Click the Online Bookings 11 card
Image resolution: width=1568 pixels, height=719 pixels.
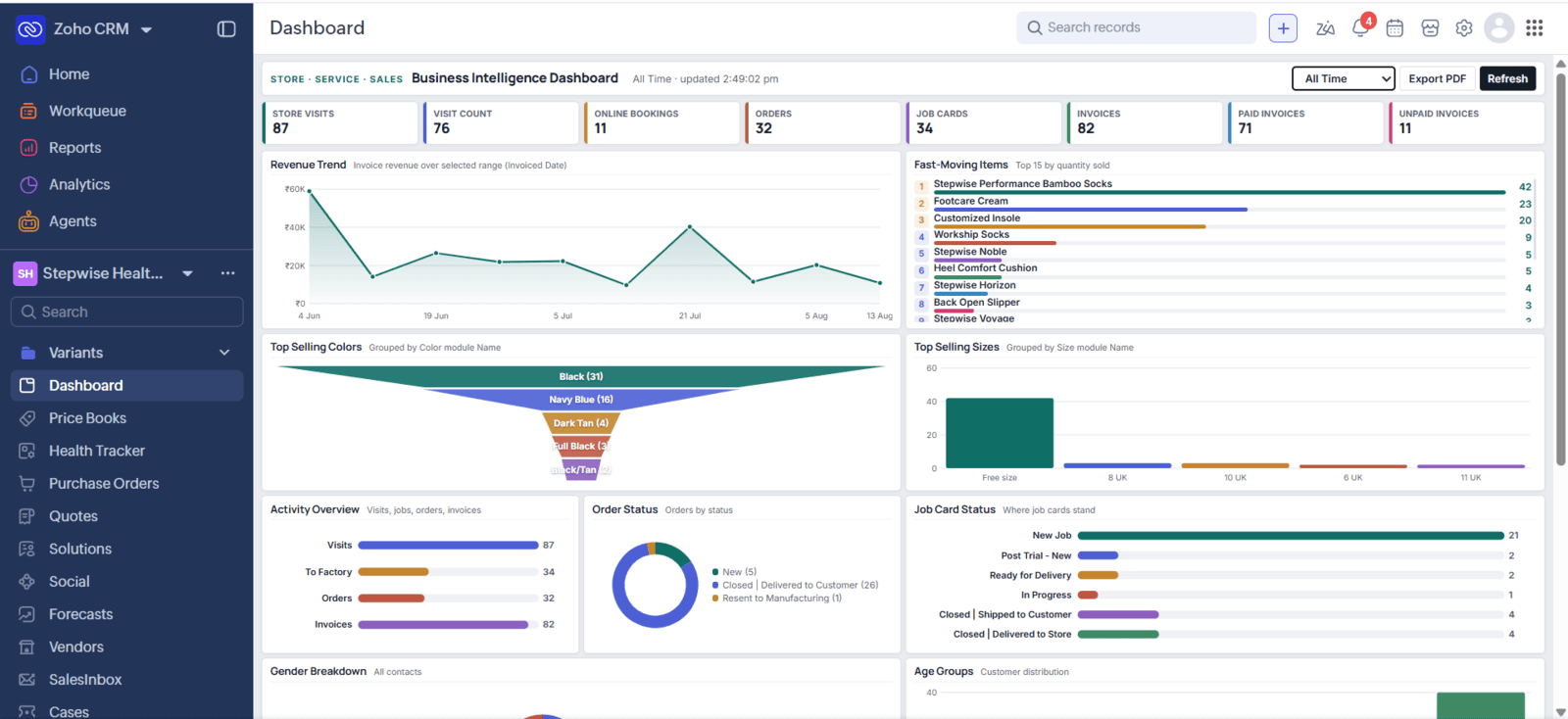[661, 122]
